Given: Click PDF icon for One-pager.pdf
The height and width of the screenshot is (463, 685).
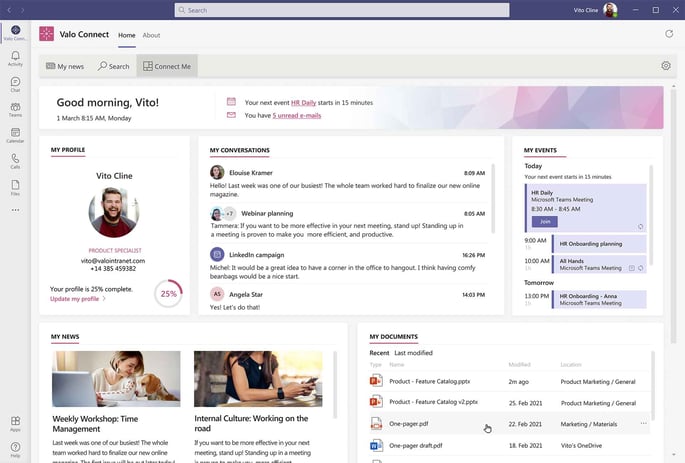Looking at the screenshot, I should pyautogui.click(x=376, y=423).
